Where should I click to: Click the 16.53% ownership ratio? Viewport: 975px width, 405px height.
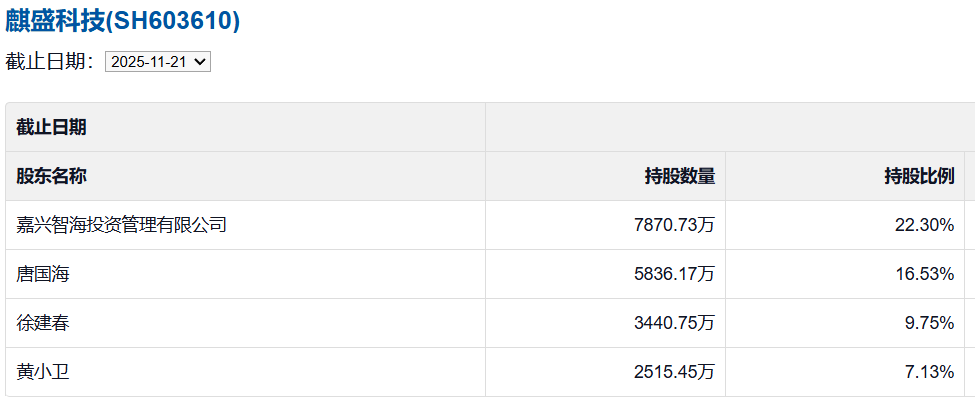click(924, 274)
